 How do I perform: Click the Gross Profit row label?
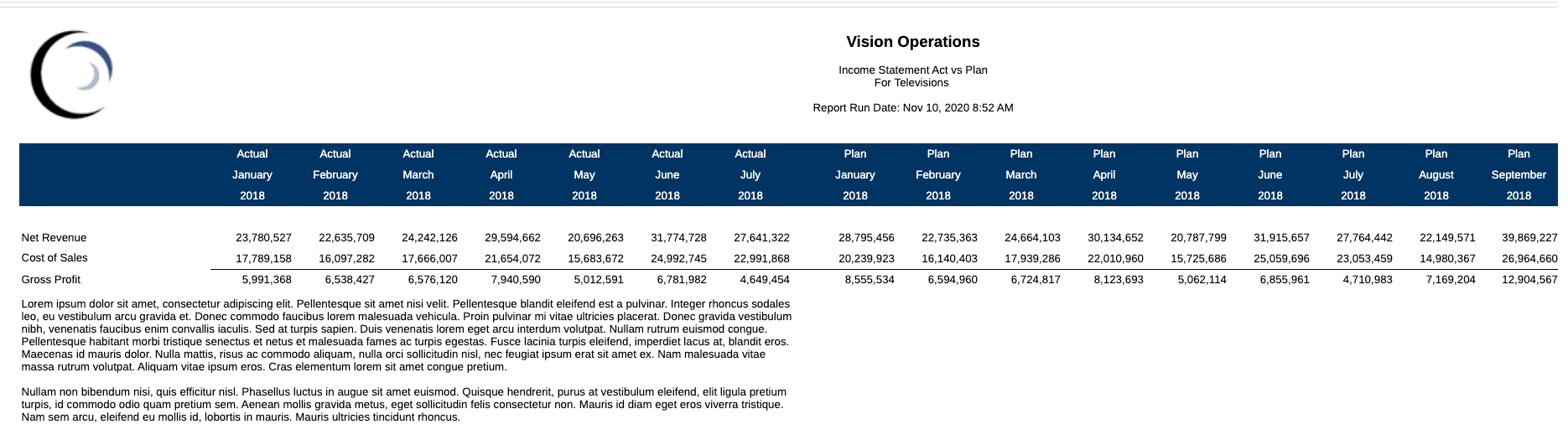click(x=51, y=280)
